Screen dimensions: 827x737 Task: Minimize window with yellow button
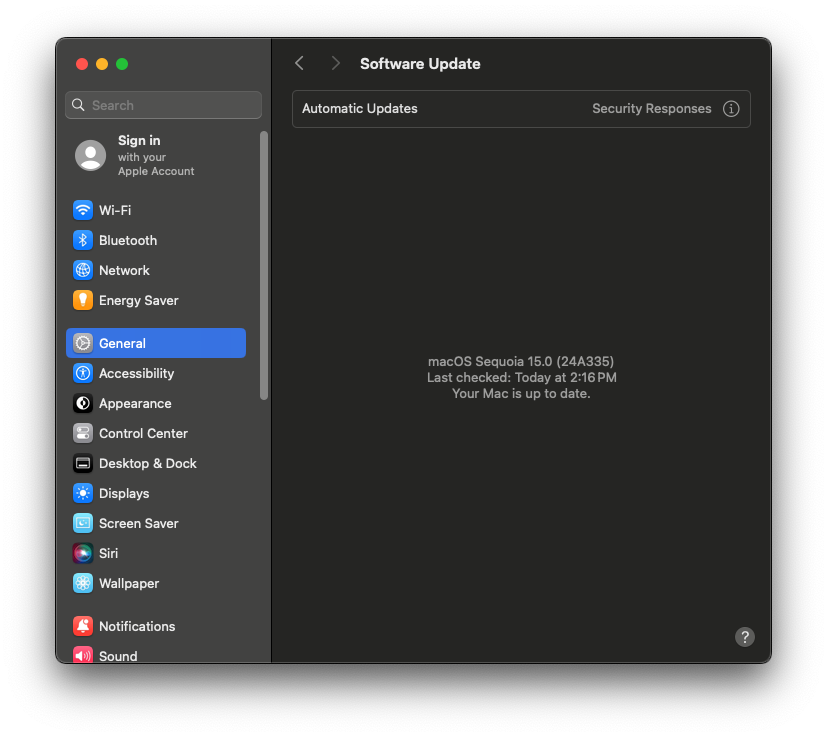coord(102,64)
